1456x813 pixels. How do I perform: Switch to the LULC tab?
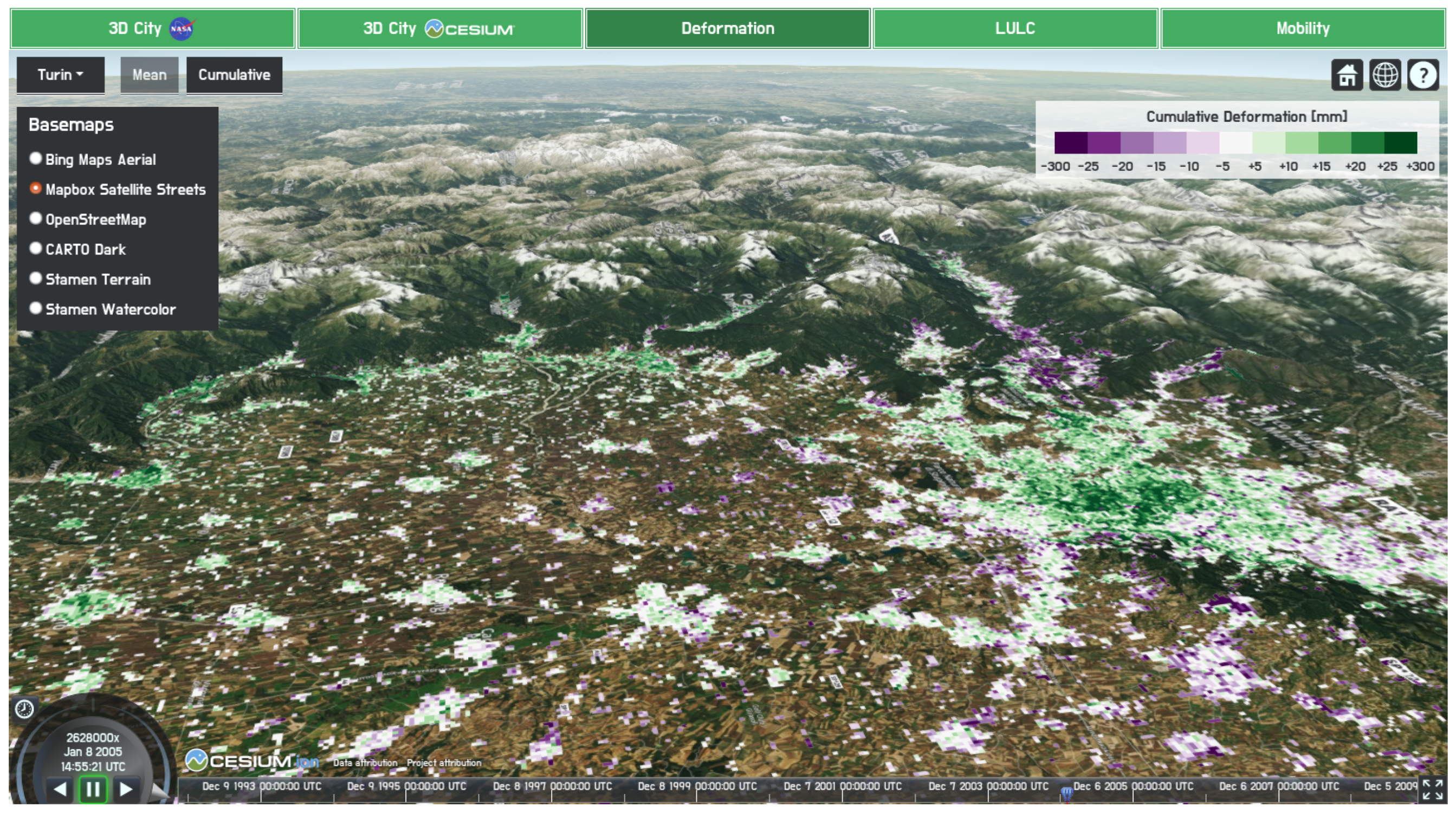click(x=1014, y=28)
